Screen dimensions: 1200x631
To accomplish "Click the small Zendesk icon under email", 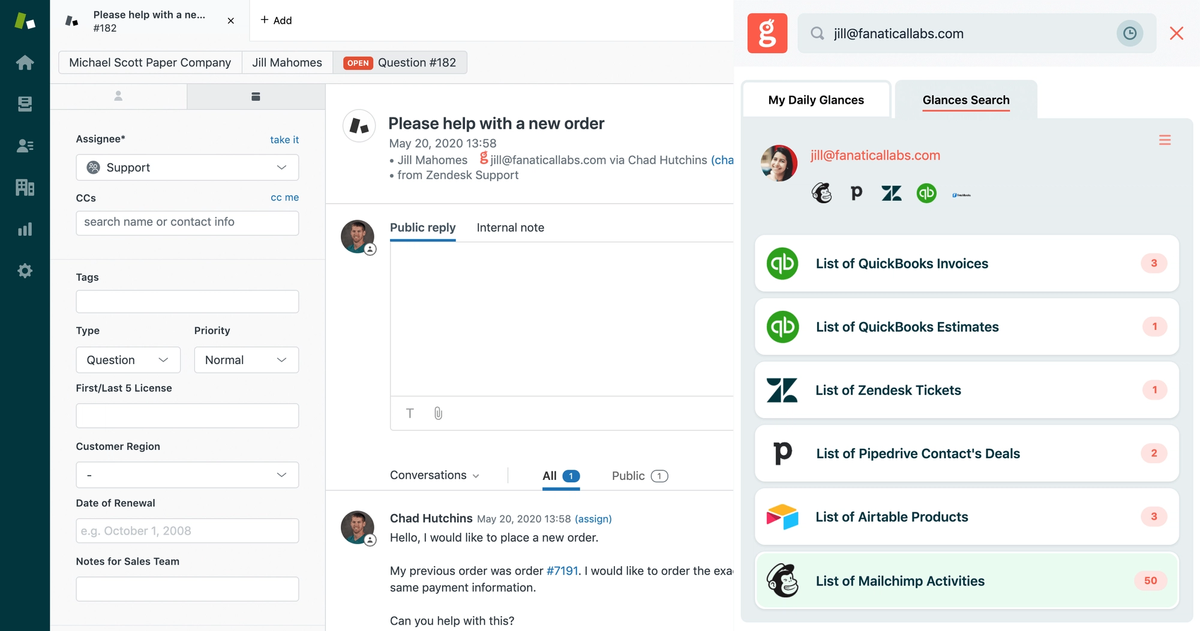I will [891, 193].
